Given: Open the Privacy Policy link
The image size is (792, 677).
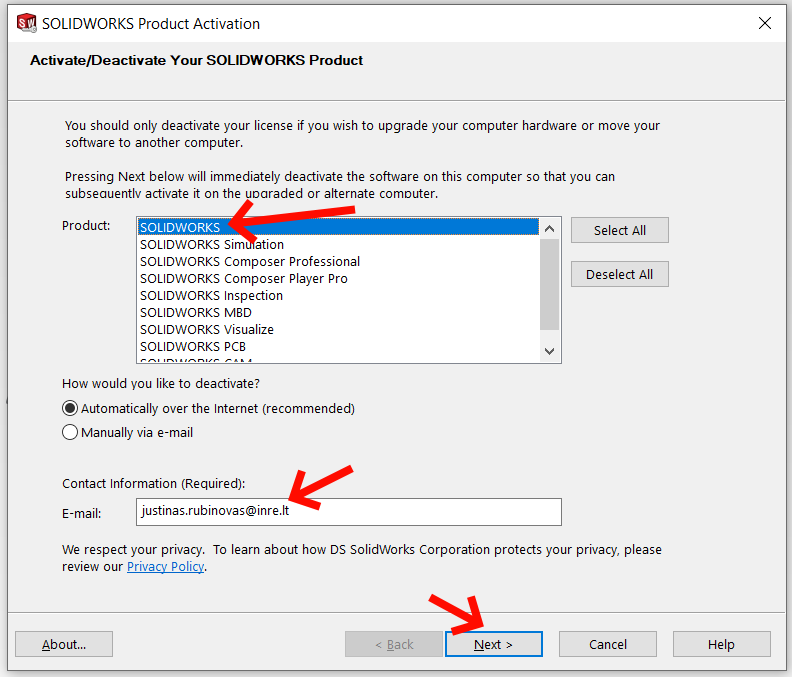Looking at the screenshot, I should (x=165, y=567).
